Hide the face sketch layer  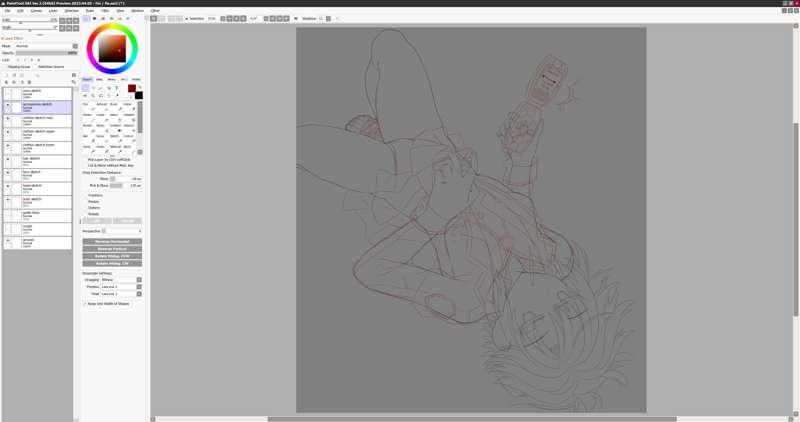click(8, 172)
